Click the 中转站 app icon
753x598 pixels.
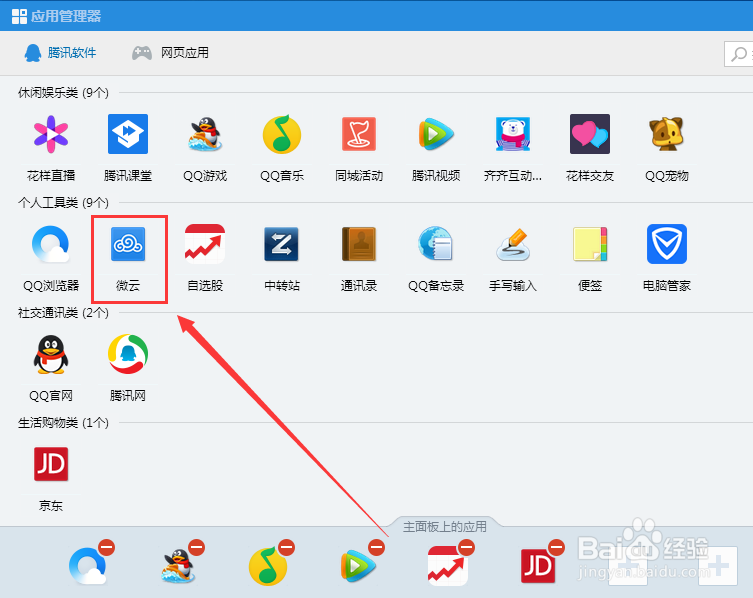click(282, 244)
